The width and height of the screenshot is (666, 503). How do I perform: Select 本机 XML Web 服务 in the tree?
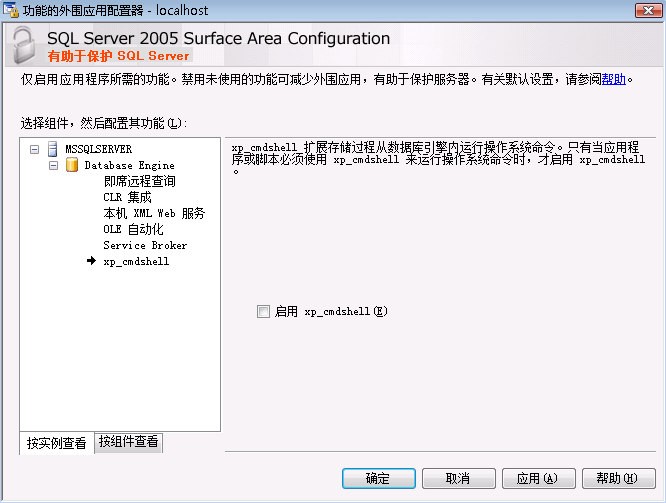(x=154, y=213)
